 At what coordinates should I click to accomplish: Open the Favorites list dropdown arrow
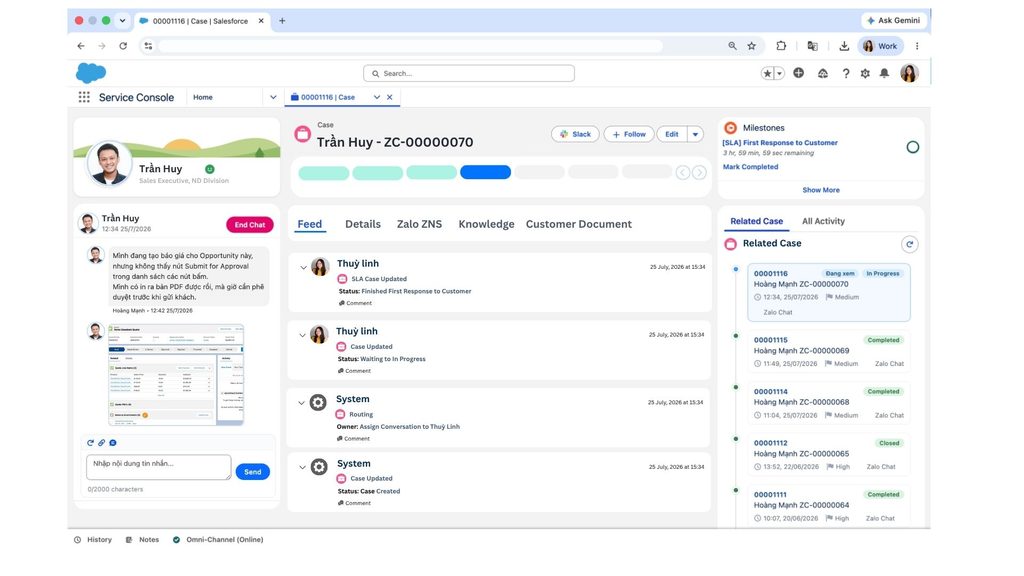(x=779, y=74)
